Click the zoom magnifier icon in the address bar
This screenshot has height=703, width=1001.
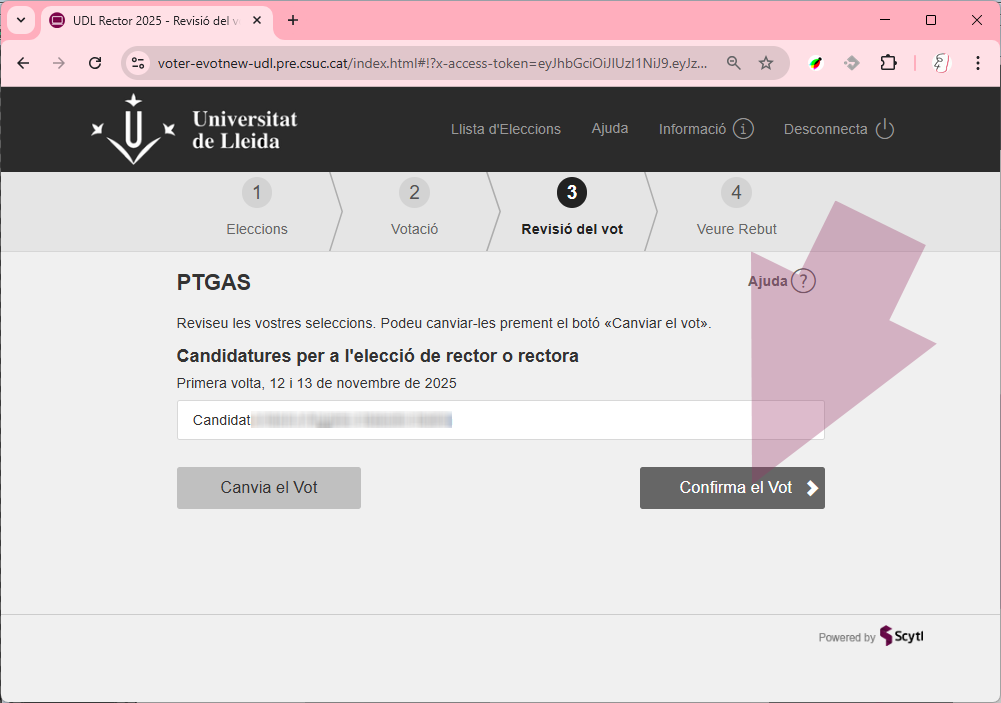coord(734,63)
